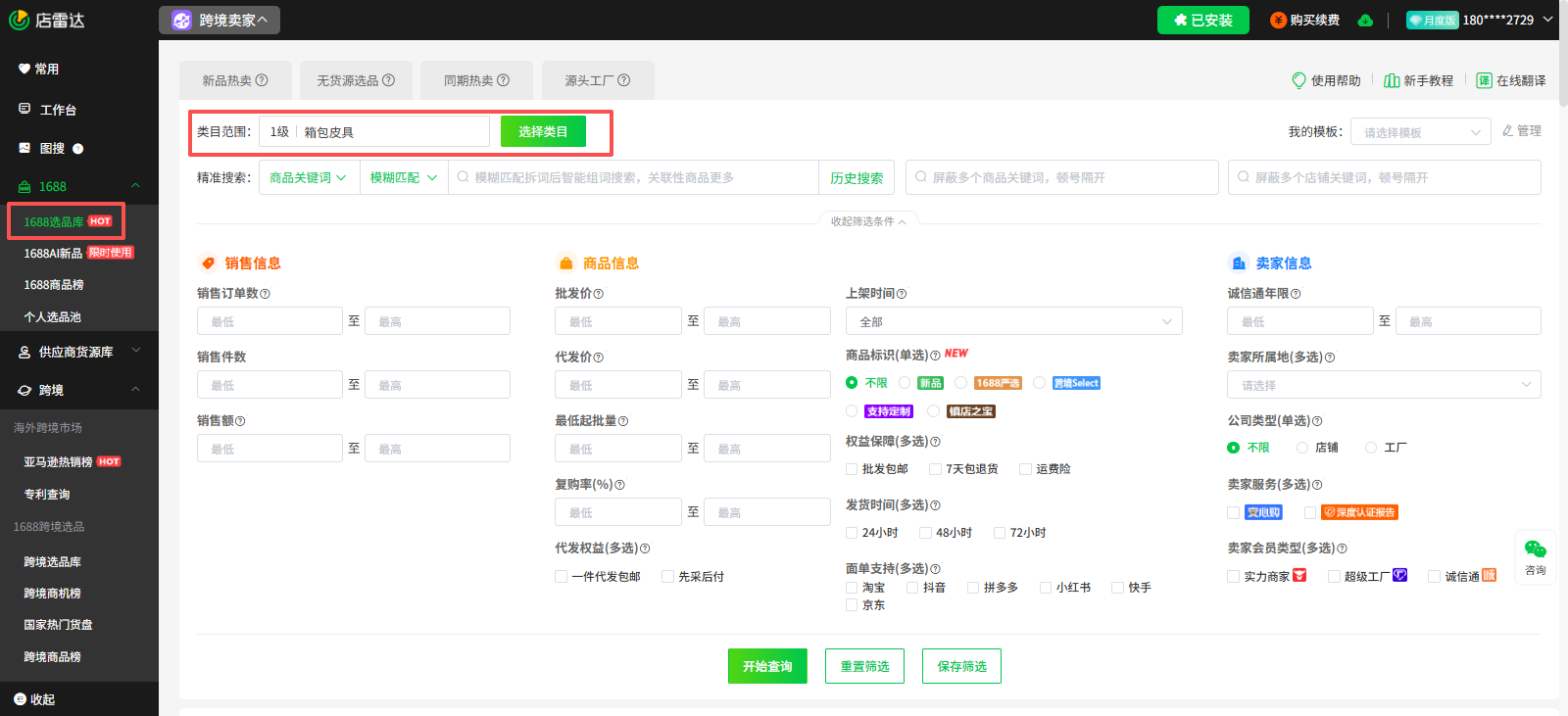Screen dimensions: 1568x716
Task: Click the 管理 template edit icon
Action: (1508, 130)
